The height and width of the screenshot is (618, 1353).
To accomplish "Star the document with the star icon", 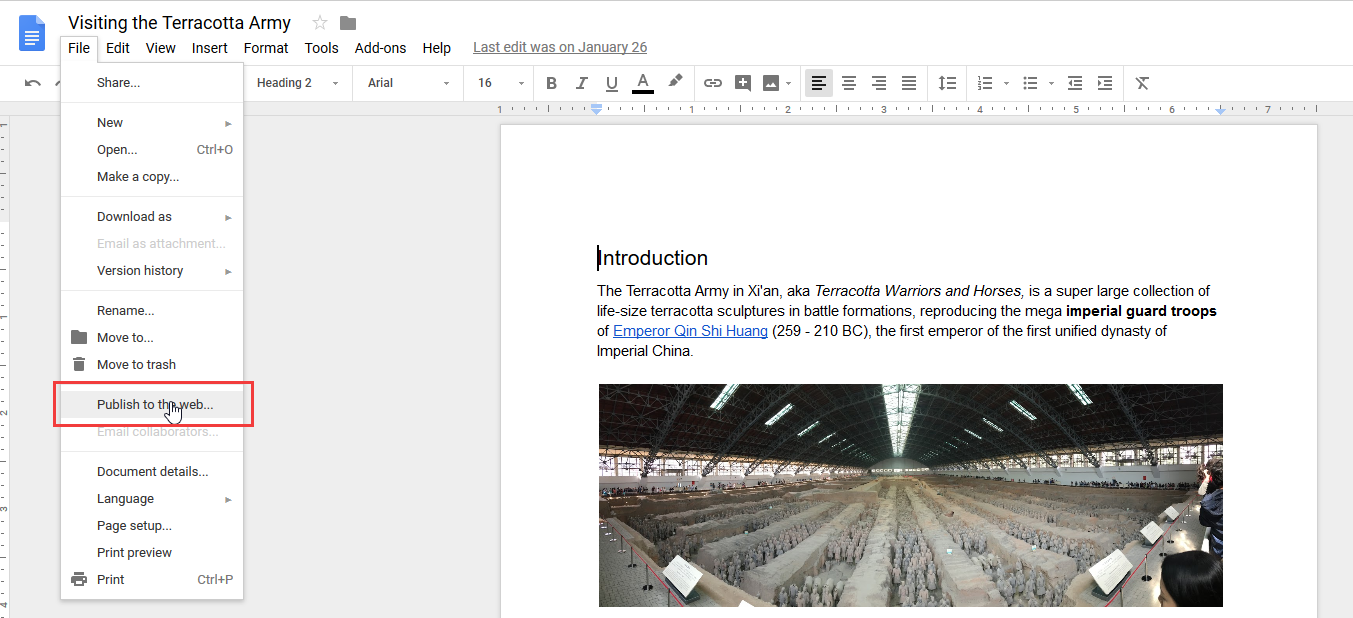I will click(320, 23).
